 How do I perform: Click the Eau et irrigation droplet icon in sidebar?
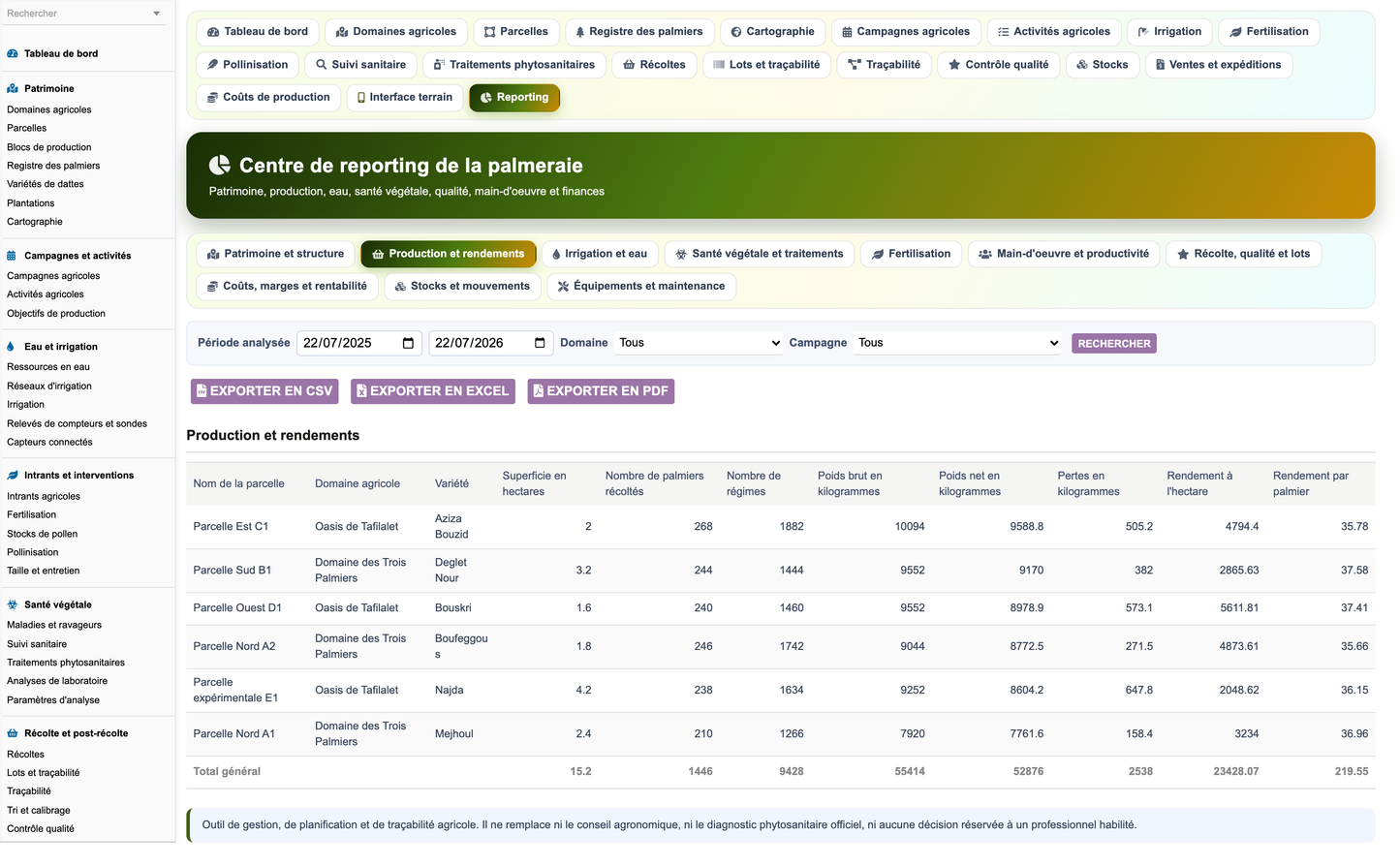tap(12, 347)
